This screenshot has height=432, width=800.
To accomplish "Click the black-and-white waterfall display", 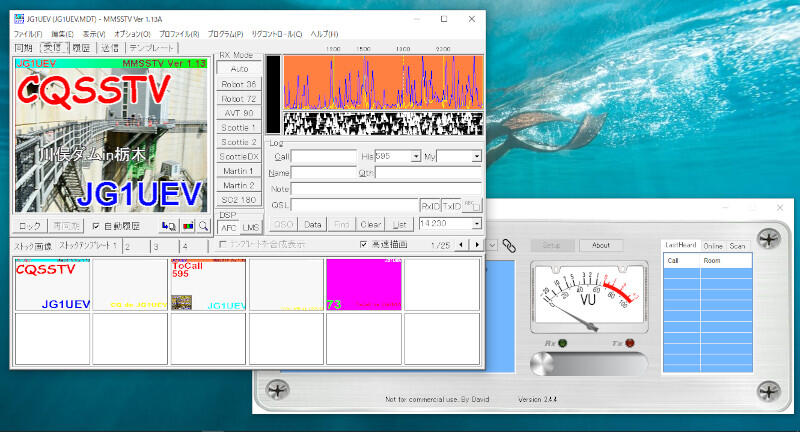I will click(x=383, y=123).
